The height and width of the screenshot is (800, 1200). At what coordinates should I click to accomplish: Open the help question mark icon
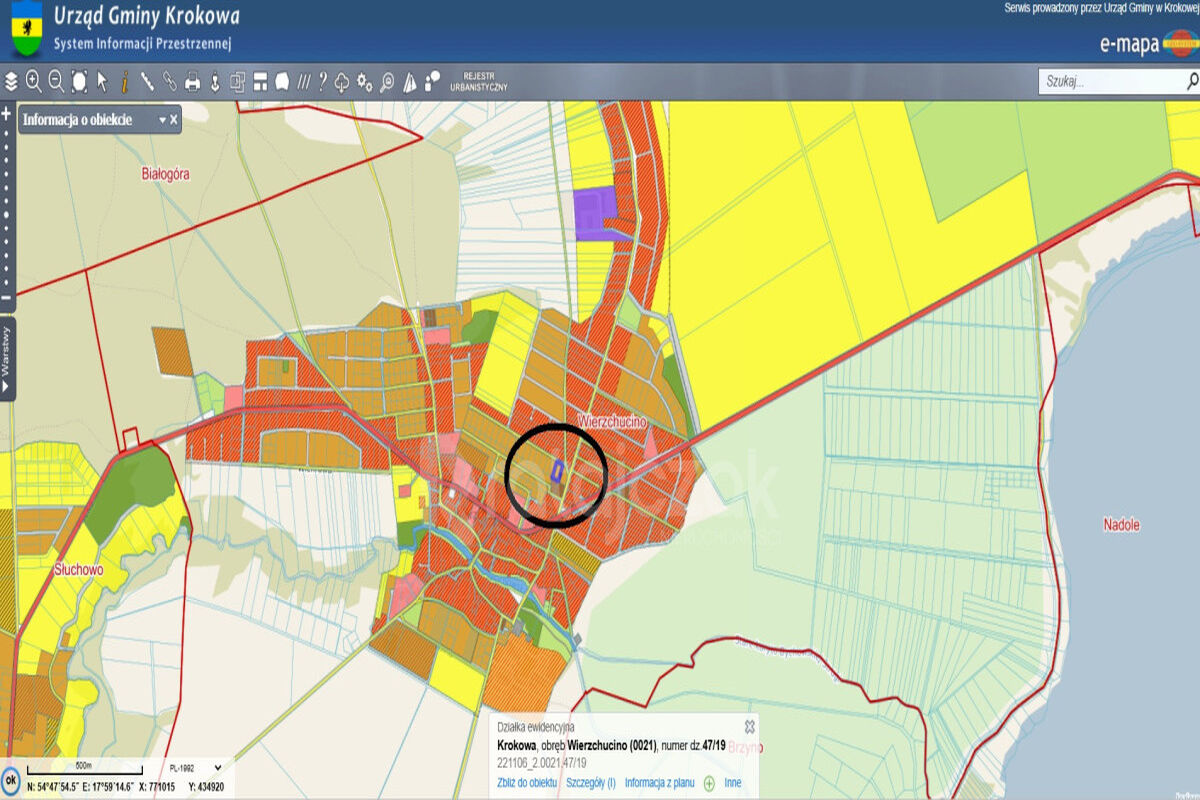[x=322, y=81]
